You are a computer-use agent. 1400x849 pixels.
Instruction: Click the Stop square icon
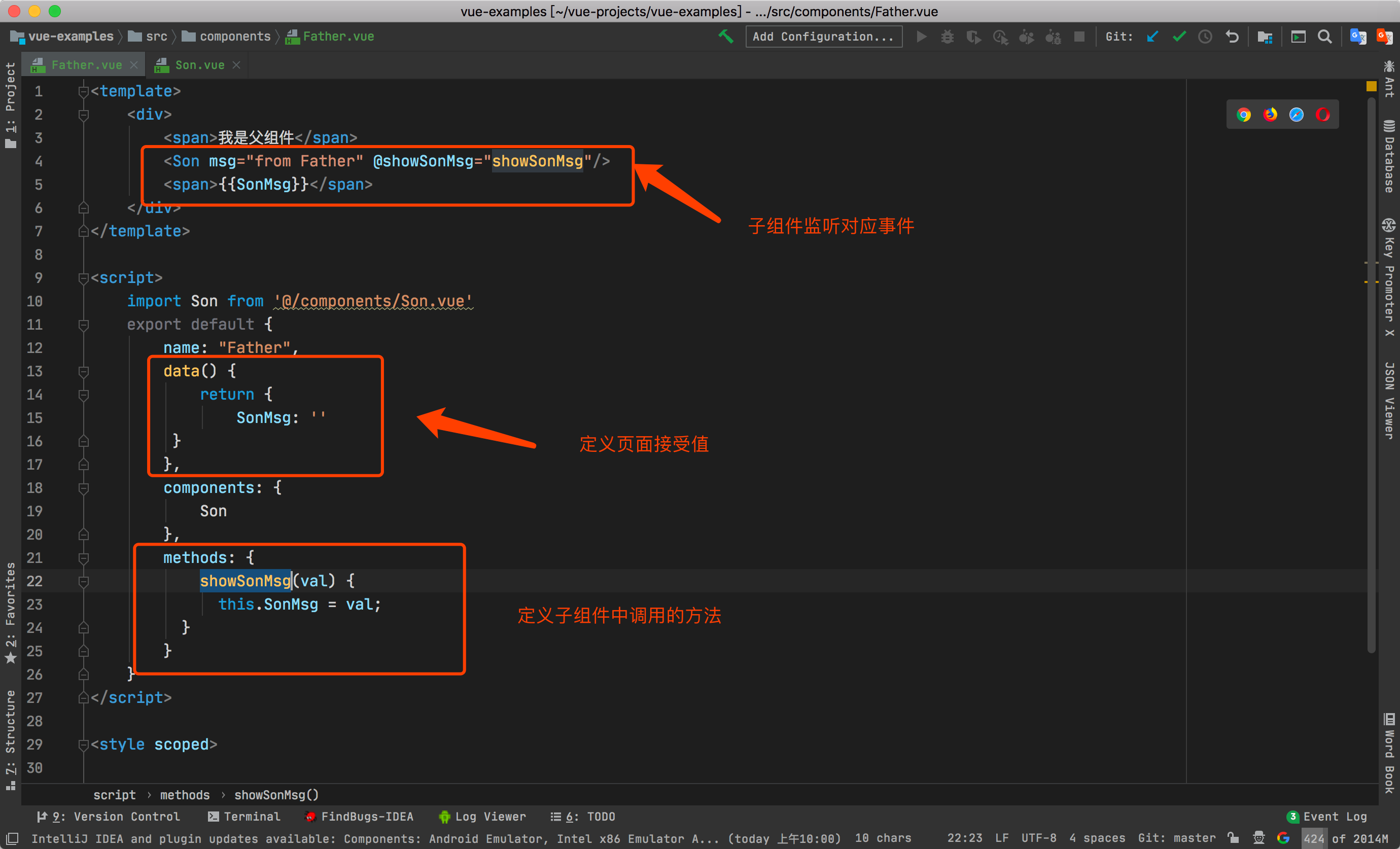point(1079,37)
